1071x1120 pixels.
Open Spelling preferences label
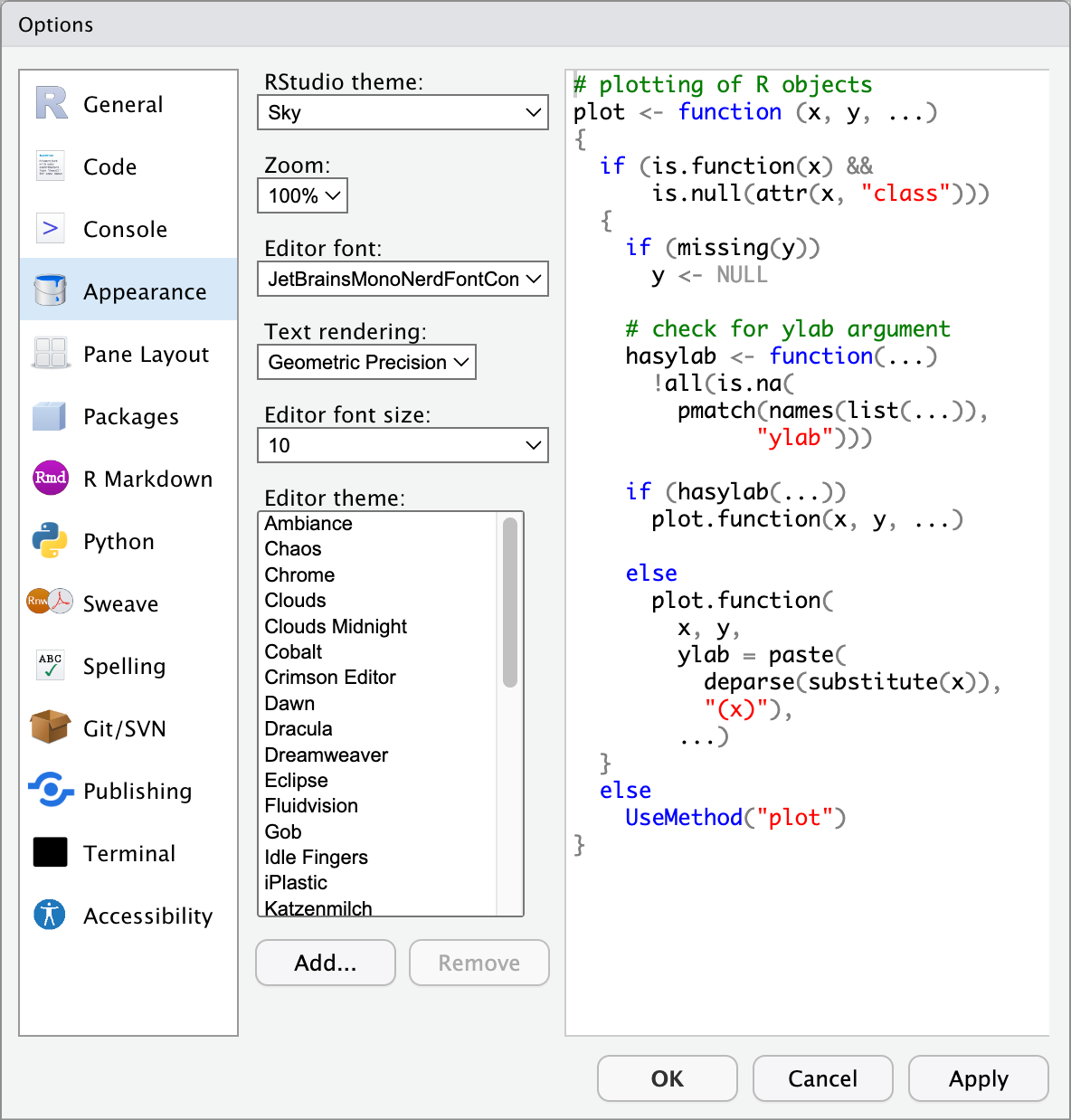click(125, 666)
